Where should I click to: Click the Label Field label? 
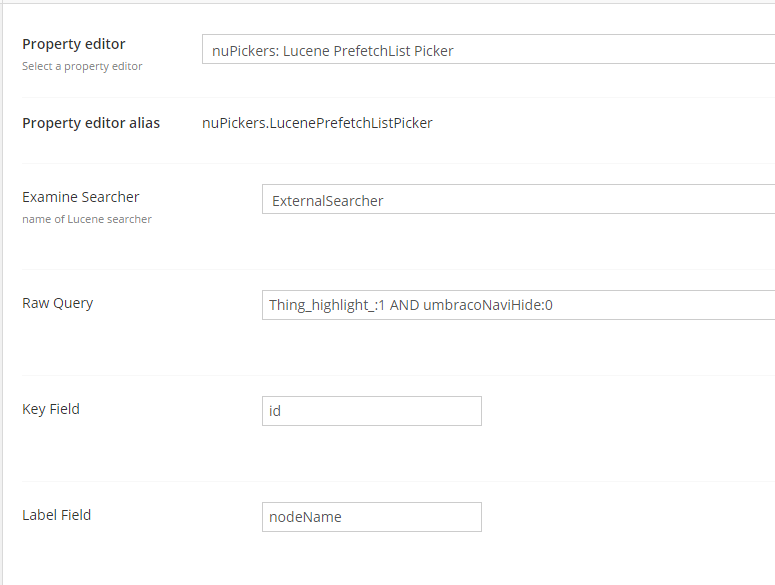tap(56, 515)
